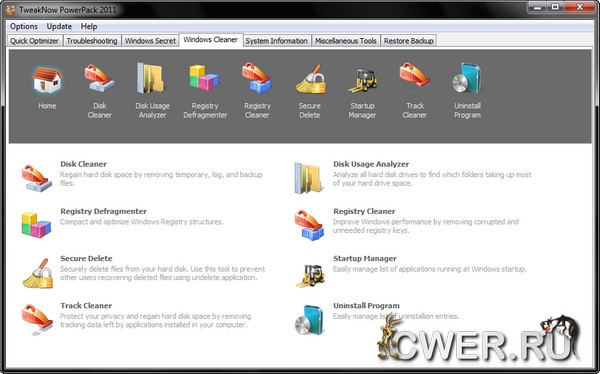Click 'Compact and optimize Windows Registry structures' text
The width and height of the screenshot is (600, 374).
click(142, 222)
